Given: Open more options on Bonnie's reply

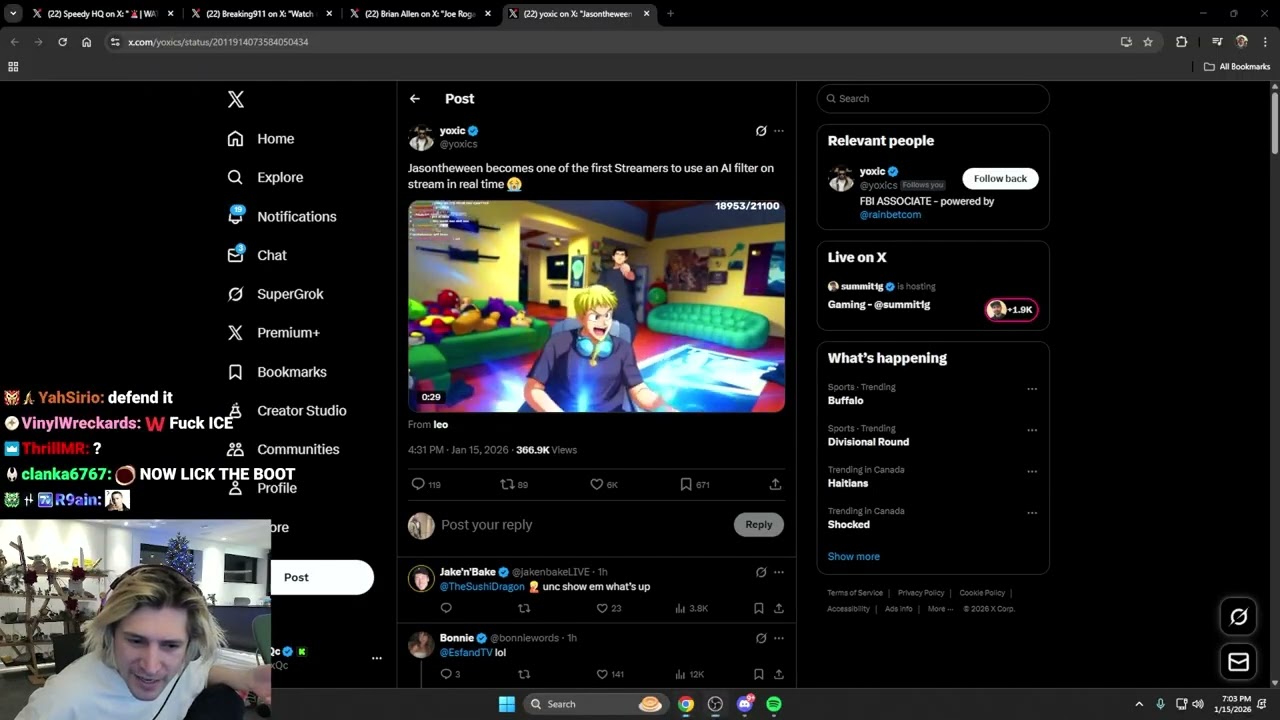Looking at the screenshot, I should [x=779, y=638].
